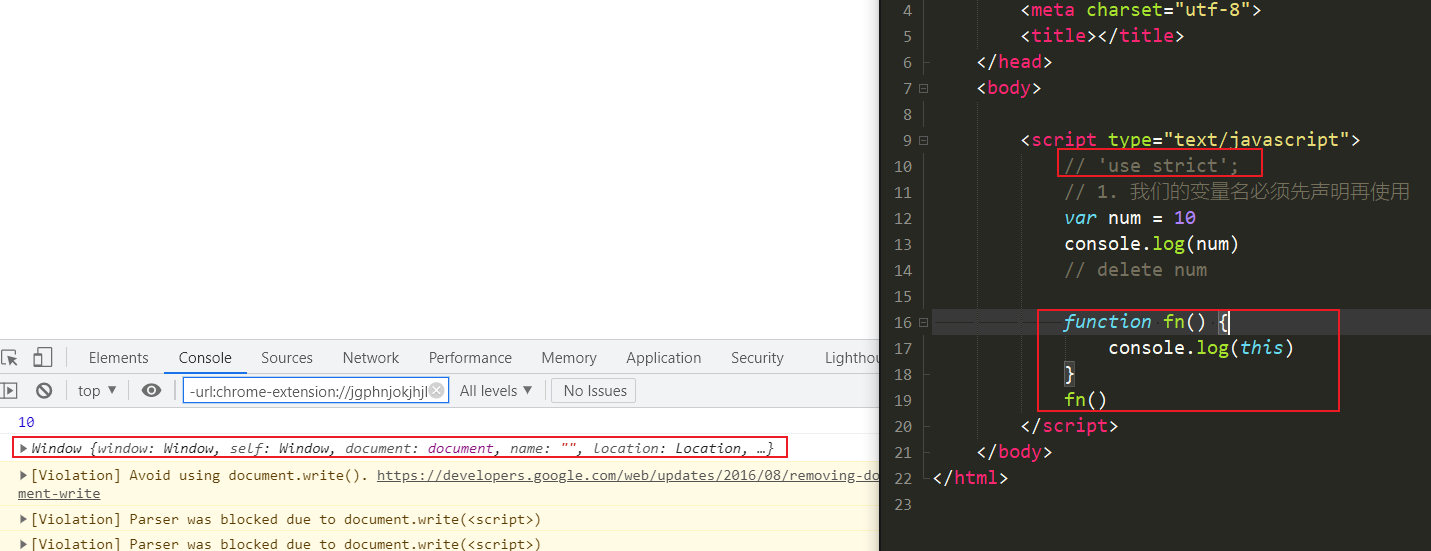Open the developers.google.com document-write link
This screenshot has width=1431, height=551.
[x=627, y=476]
